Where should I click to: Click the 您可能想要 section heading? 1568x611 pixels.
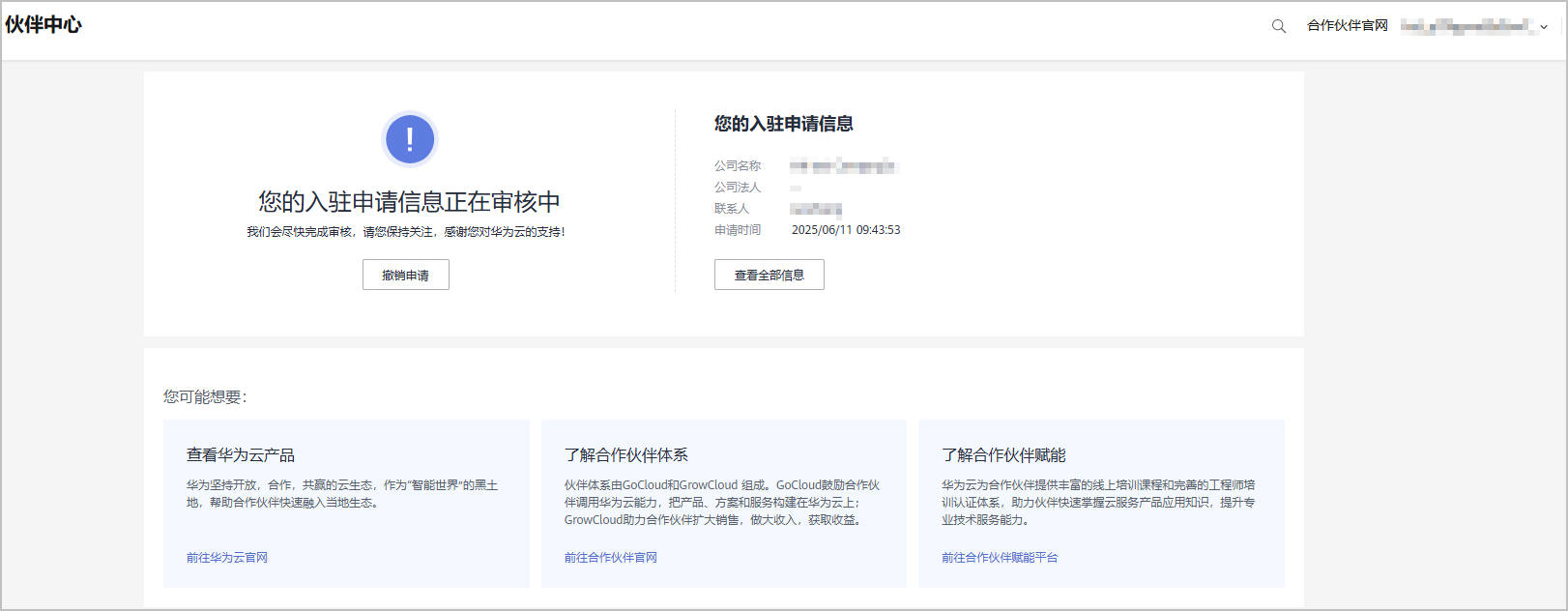pyautogui.click(x=205, y=397)
